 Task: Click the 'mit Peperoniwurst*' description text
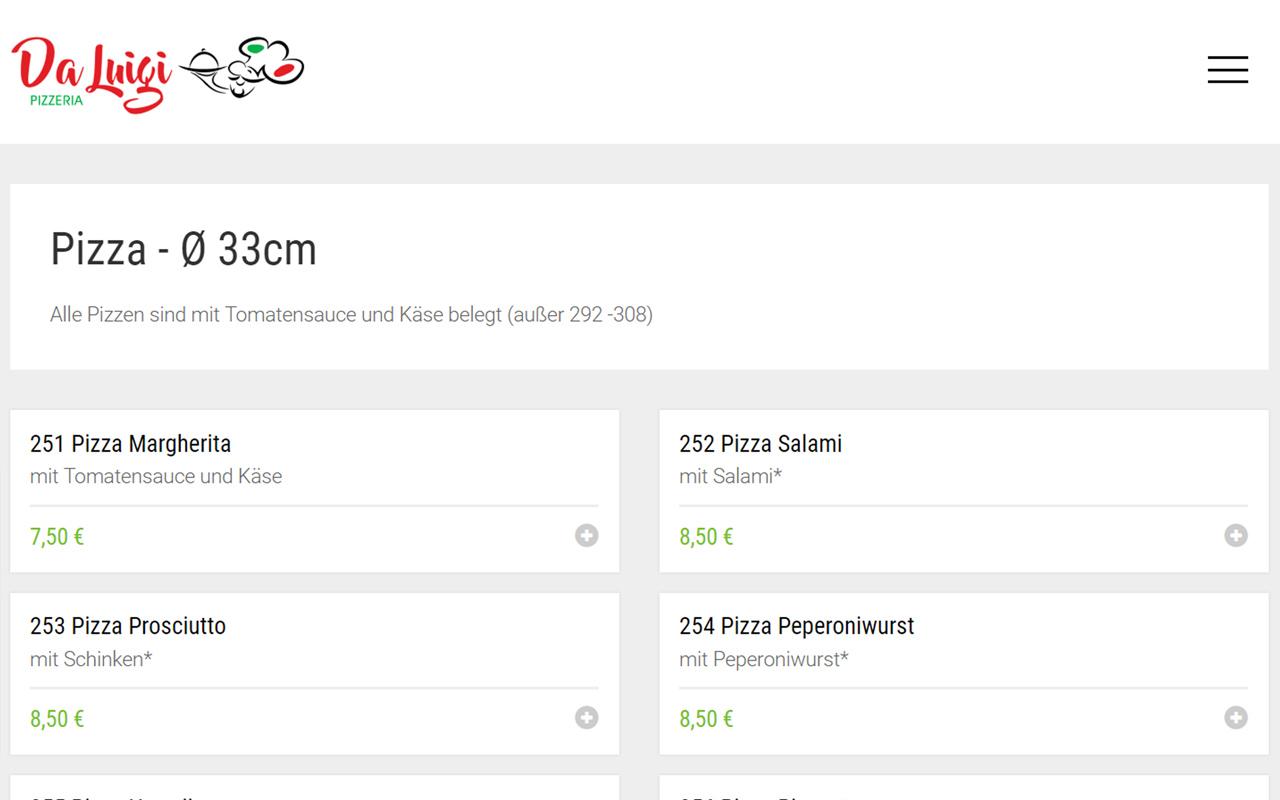coord(763,659)
